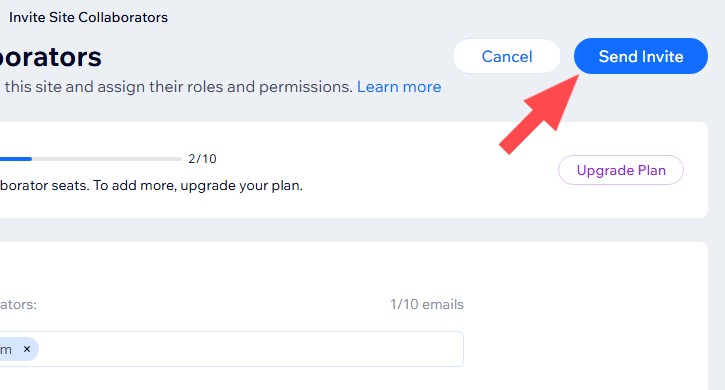Remove the email chip with the x icon
The height and width of the screenshot is (390, 725).
[27, 349]
